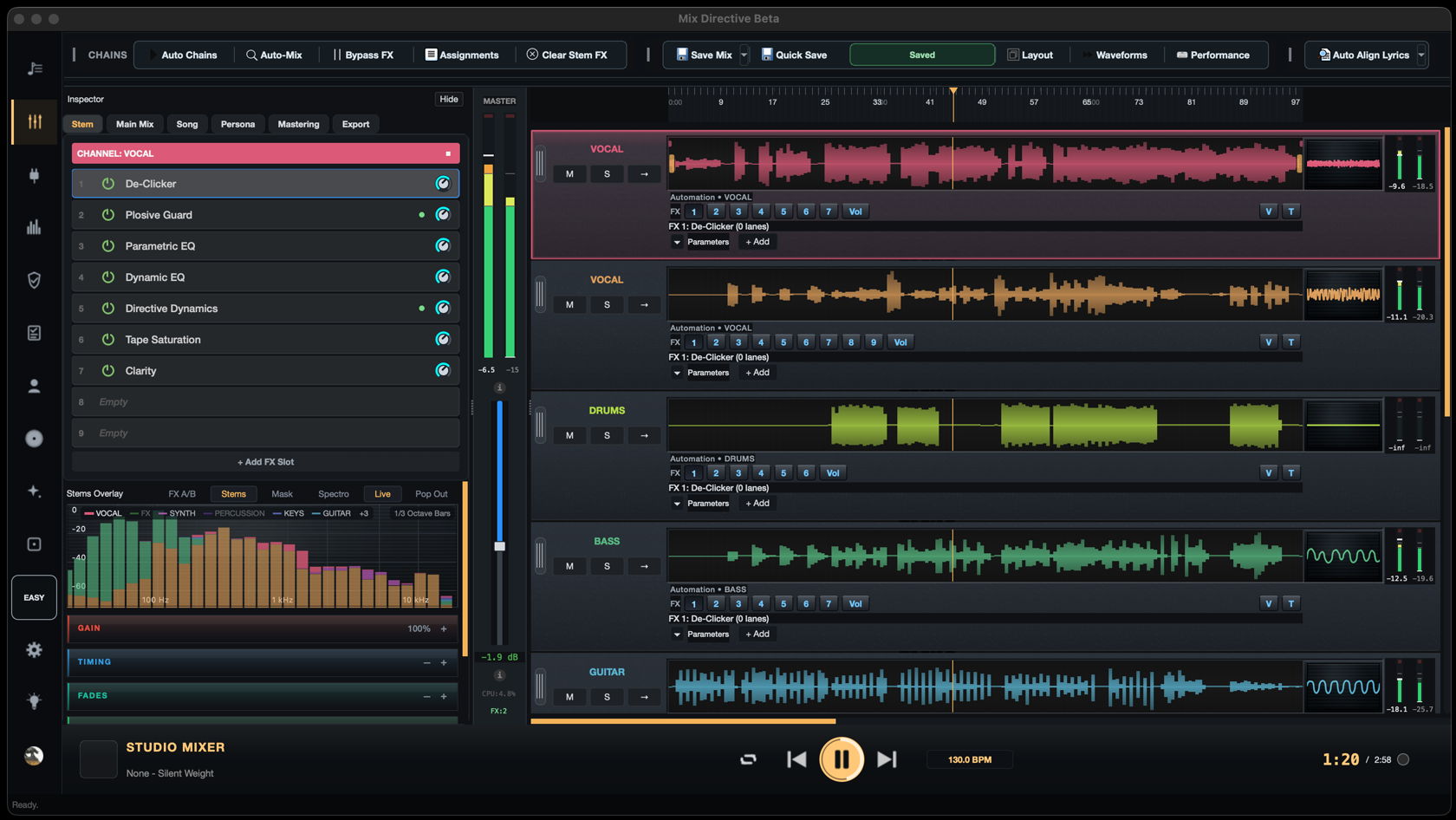
Task: Open the shield check sidebar icon
Action: tap(35, 280)
